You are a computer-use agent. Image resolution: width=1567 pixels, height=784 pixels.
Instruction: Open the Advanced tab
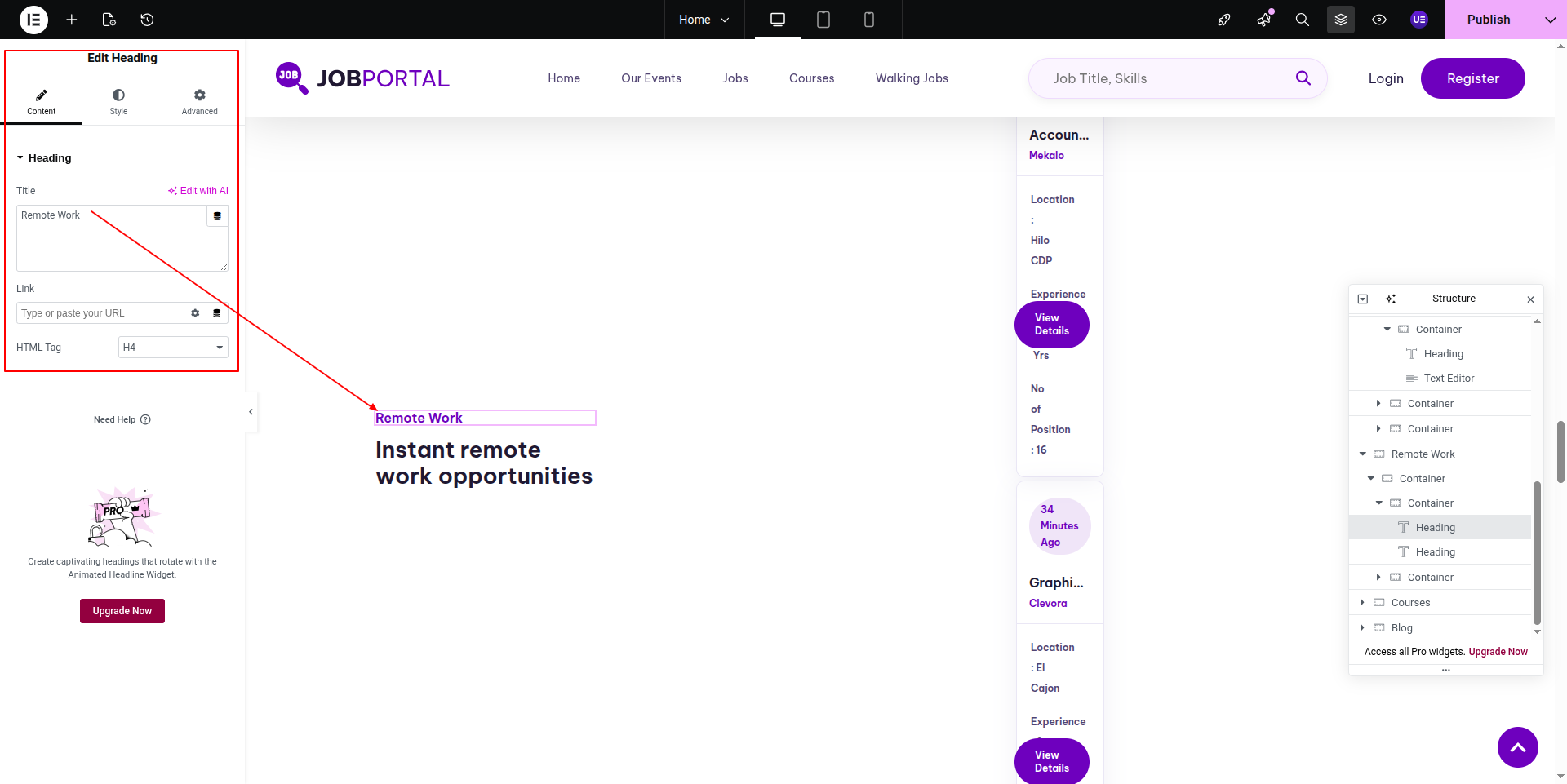click(x=199, y=101)
